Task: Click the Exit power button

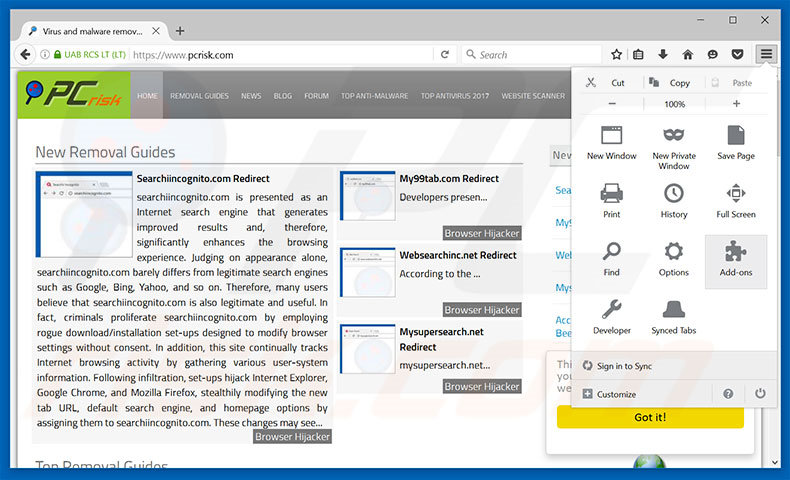Action: point(760,393)
